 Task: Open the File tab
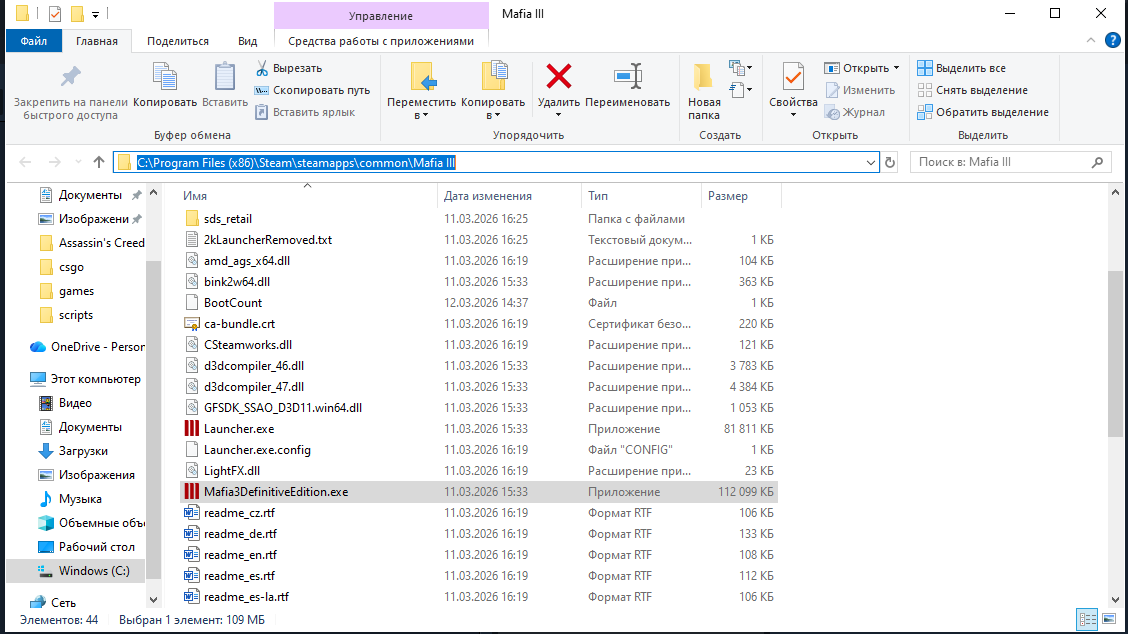34,41
